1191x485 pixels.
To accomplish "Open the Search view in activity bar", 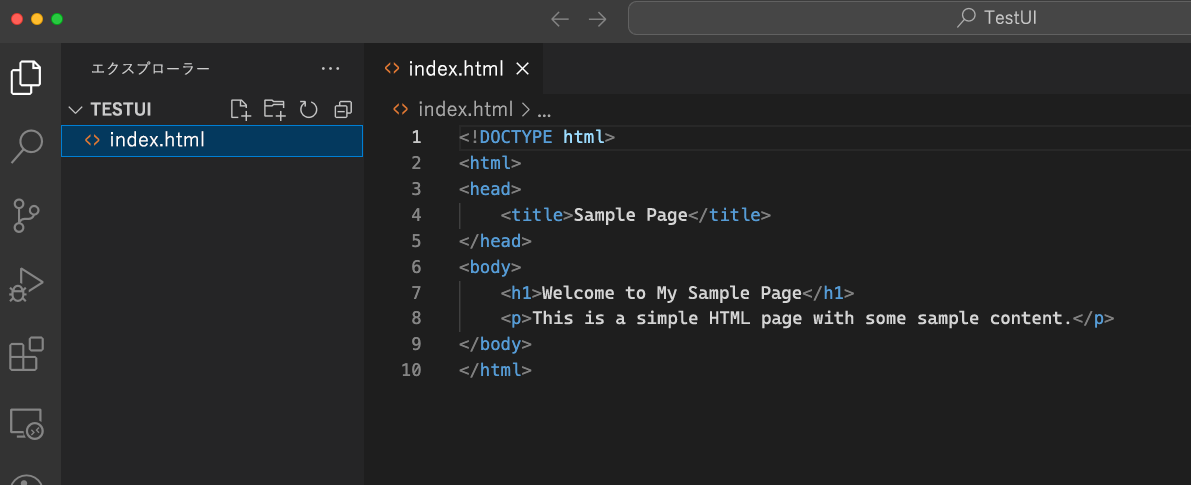I will pos(27,146).
